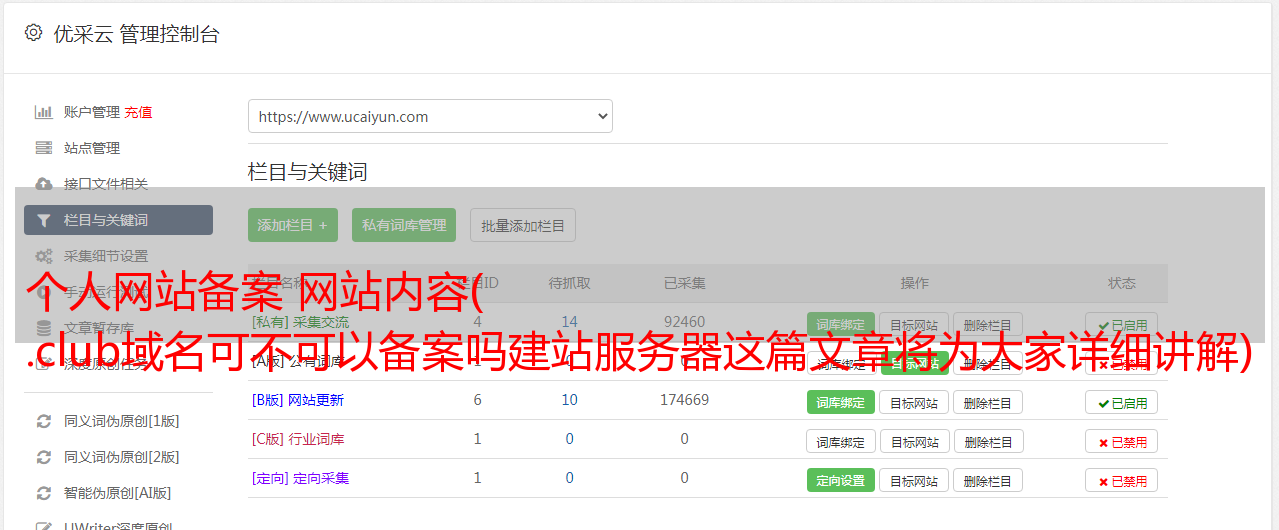1279x530 pixels.
Task: Toggle the 已禁用 status of 行业词库
Action: coord(1122,441)
